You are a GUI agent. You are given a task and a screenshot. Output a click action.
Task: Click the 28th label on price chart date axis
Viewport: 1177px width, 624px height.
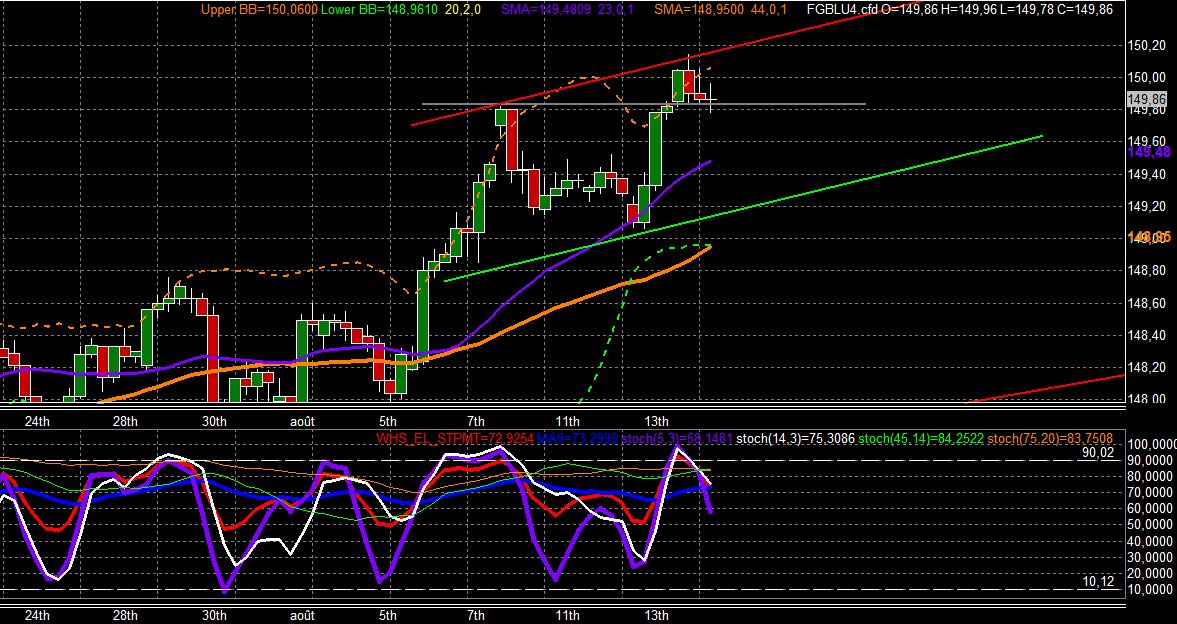pyautogui.click(x=125, y=420)
